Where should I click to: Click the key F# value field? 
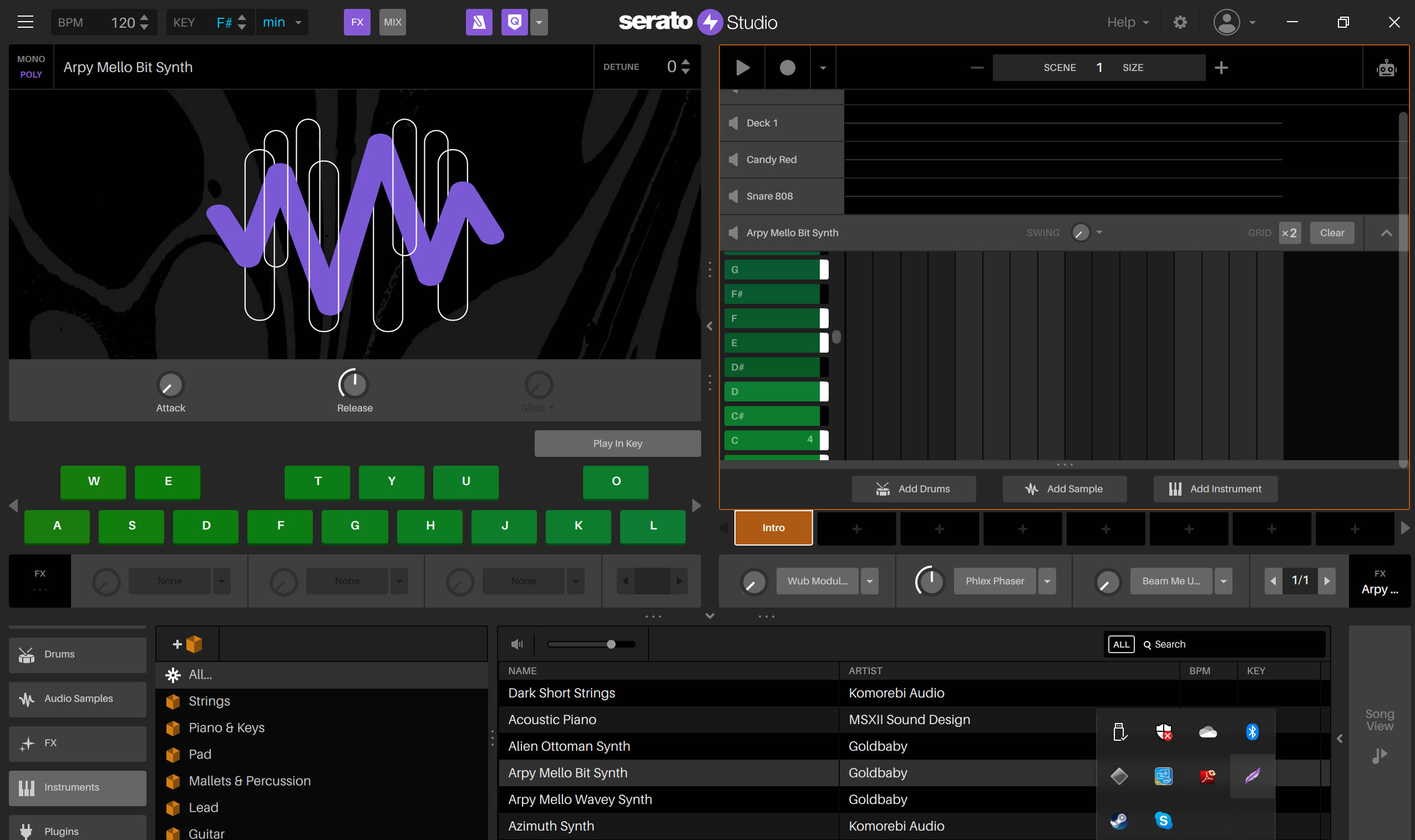(x=224, y=22)
